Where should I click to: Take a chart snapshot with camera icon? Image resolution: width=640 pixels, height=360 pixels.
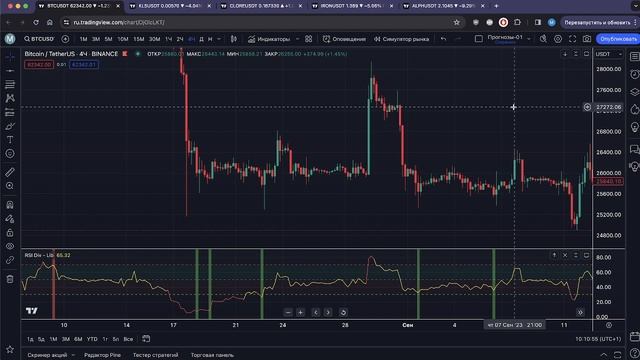click(x=587, y=39)
